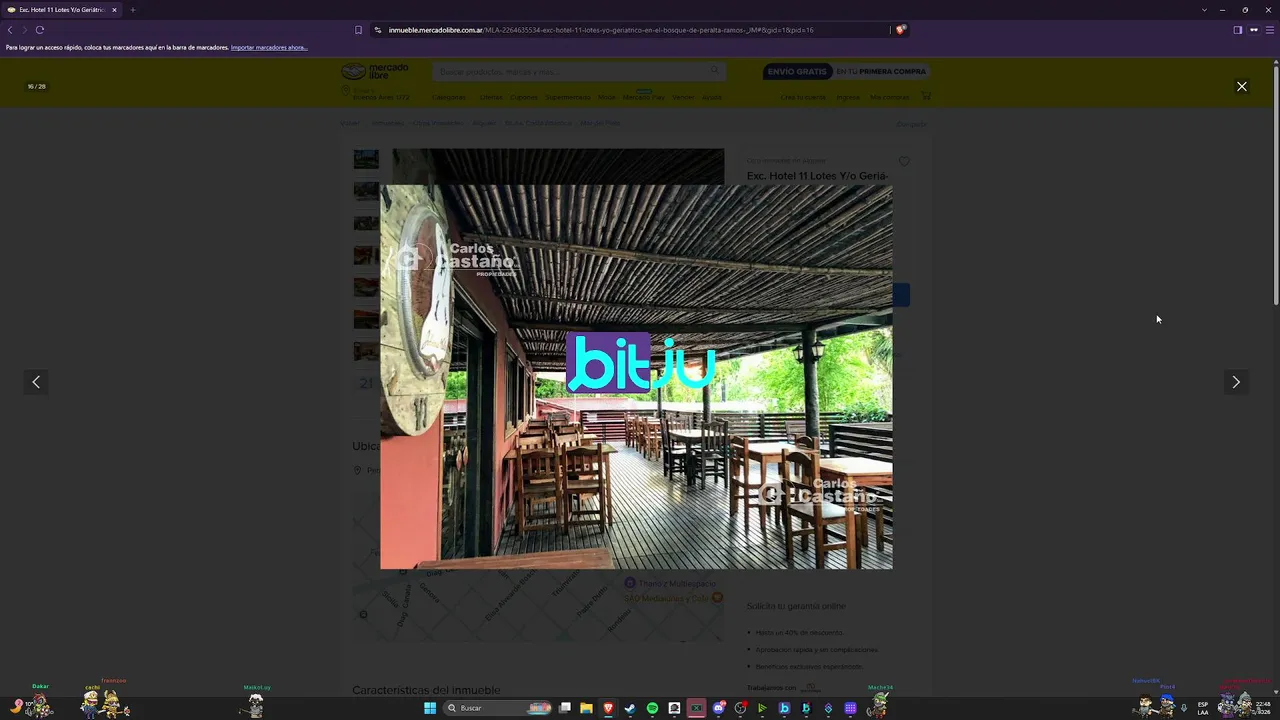Image resolution: width=1280 pixels, height=720 pixels.
Task: Click the browser back arrow
Action: pyautogui.click(x=10, y=30)
